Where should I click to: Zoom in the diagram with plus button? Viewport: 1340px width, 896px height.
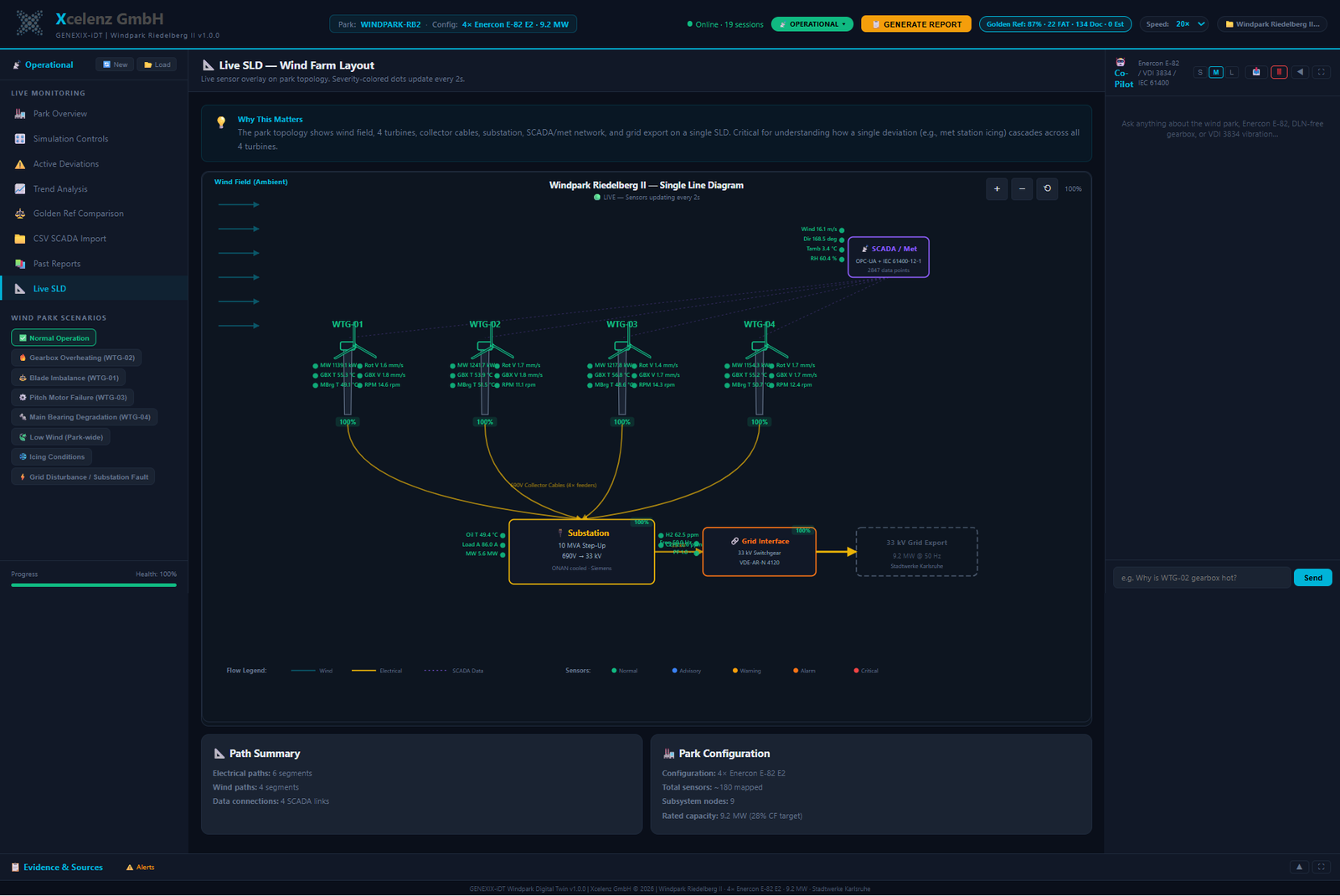(997, 189)
